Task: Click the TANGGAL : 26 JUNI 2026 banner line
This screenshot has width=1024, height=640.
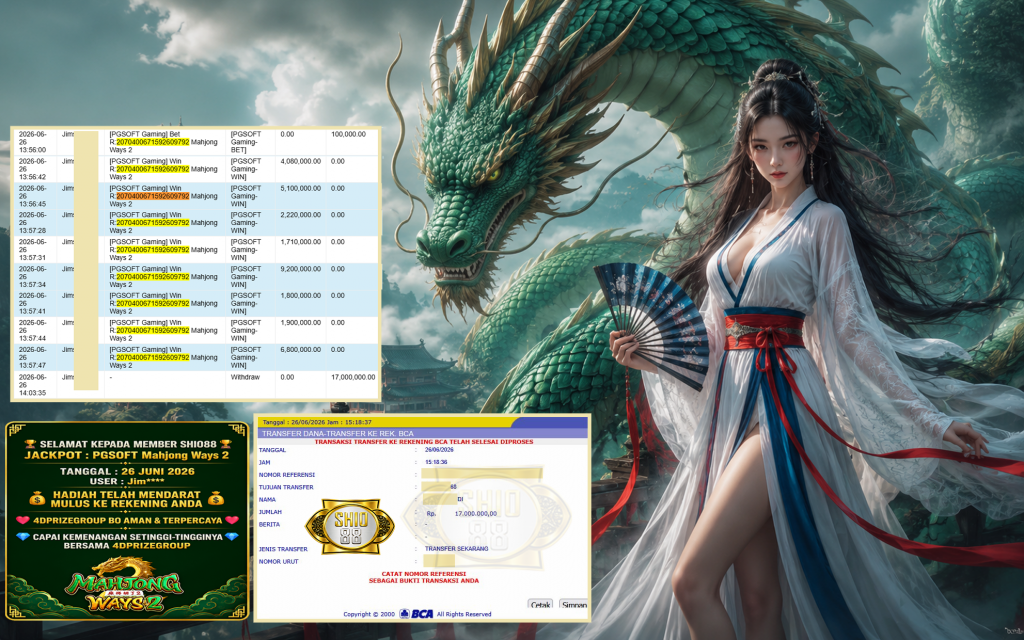Action: (x=127, y=472)
